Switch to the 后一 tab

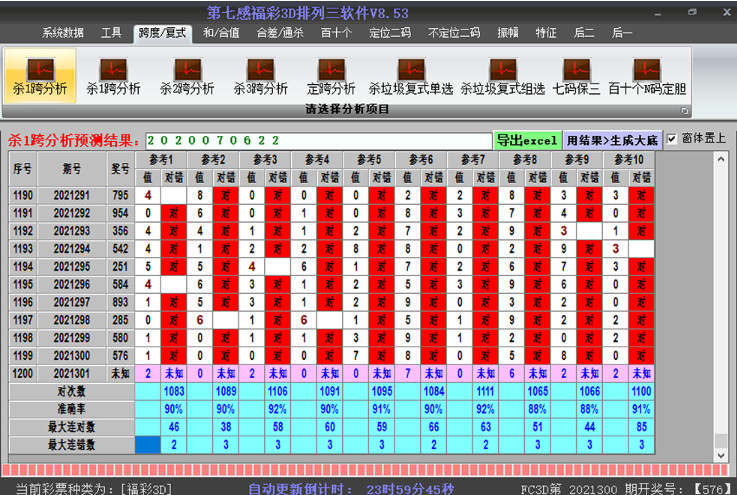click(x=622, y=33)
